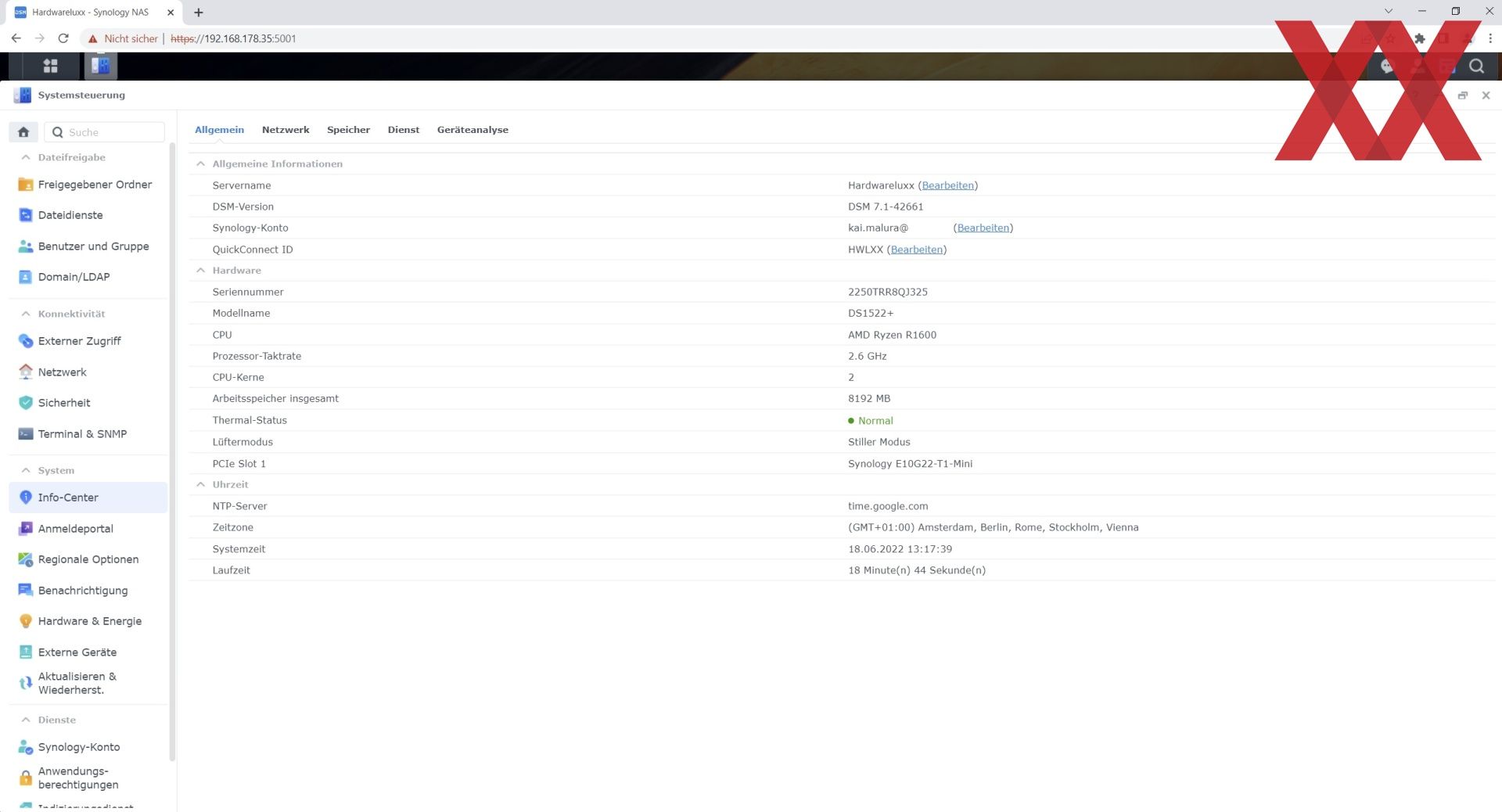The width and height of the screenshot is (1502, 812).
Task: Open Dateidienste in sidebar
Action: 88,215
